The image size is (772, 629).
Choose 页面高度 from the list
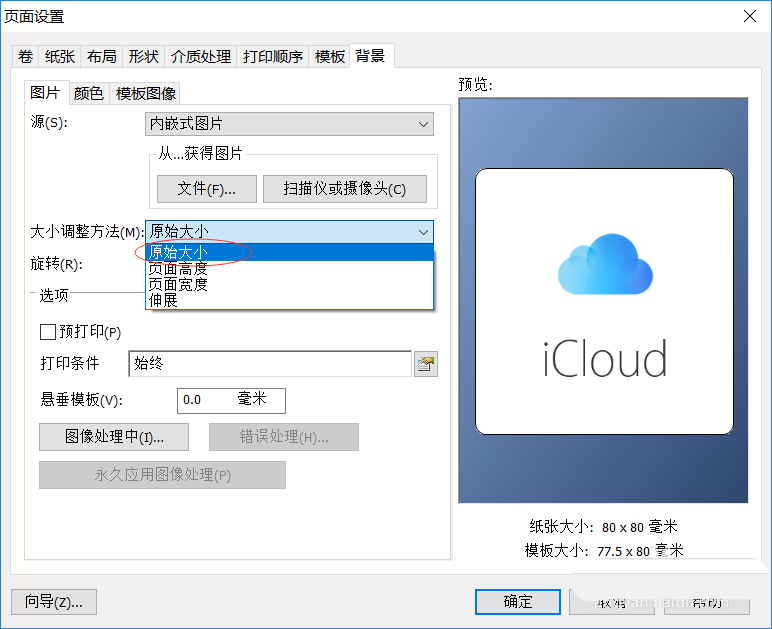click(x=290, y=269)
